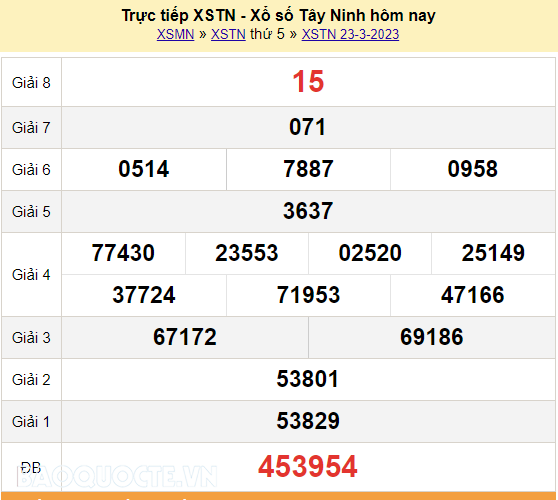Open the XSTN 23-3-2023 link
The image size is (558, 500).
point(350,35)
